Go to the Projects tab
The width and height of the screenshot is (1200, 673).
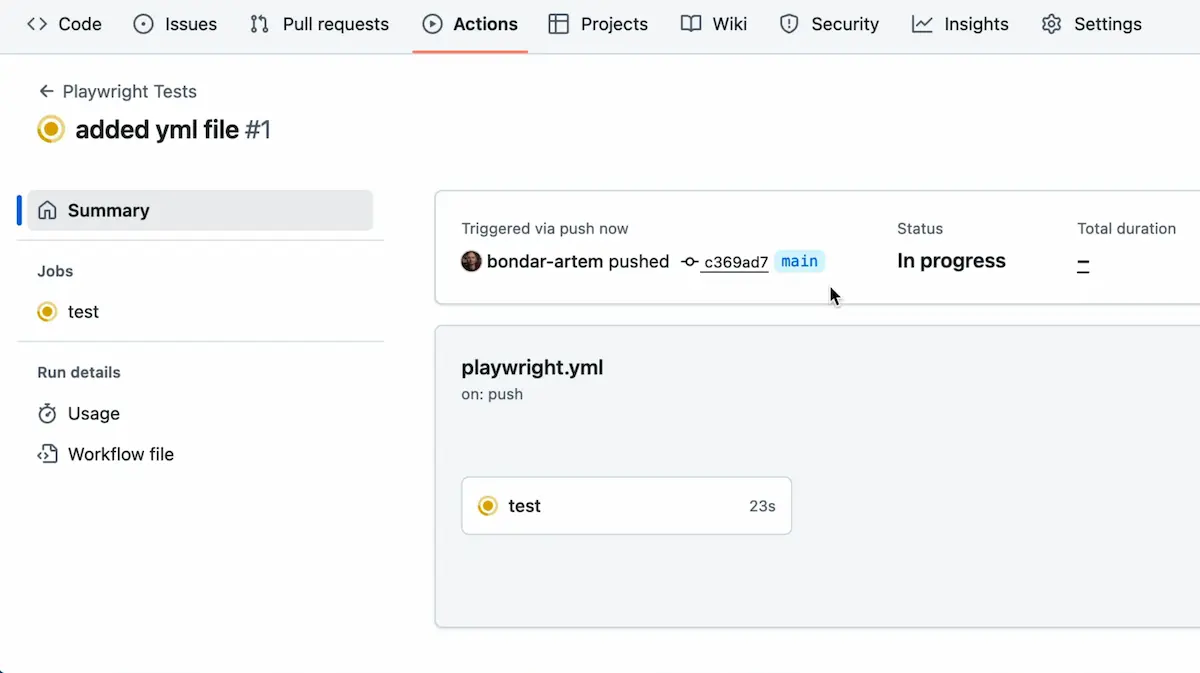click(598, 24)
